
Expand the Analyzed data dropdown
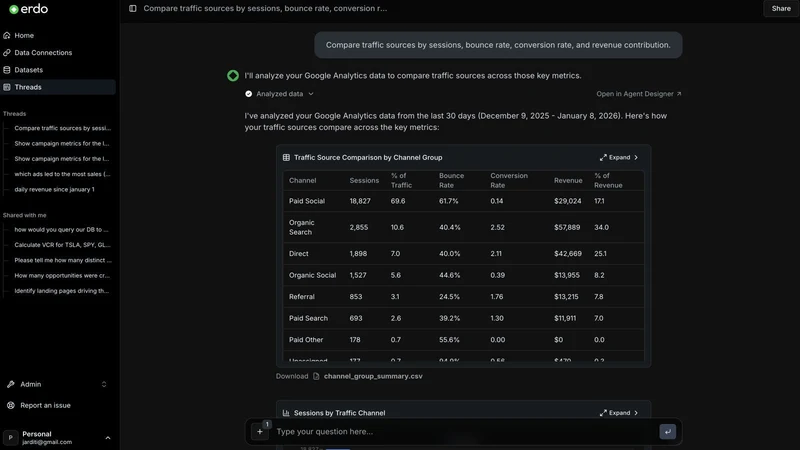pyautogui.click(x=280, y=94)
